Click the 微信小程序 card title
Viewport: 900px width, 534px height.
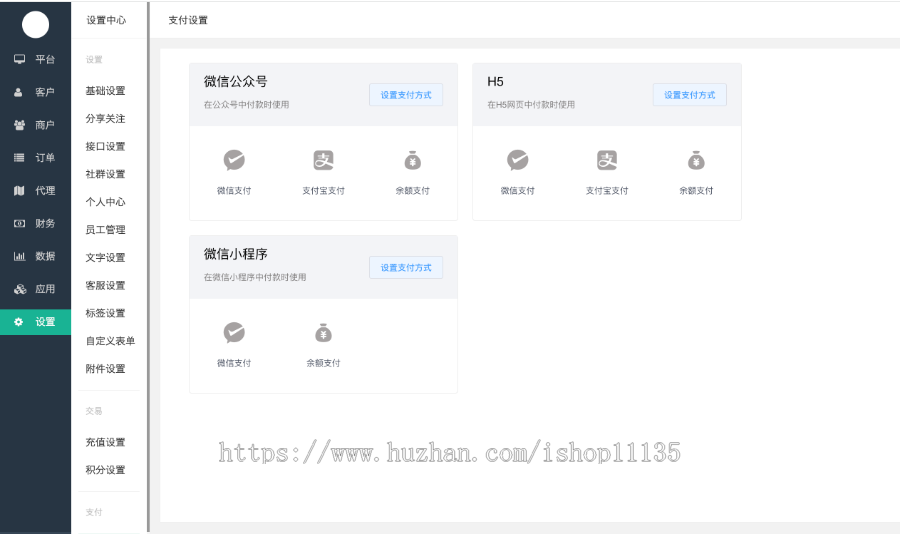pos(236,254)
